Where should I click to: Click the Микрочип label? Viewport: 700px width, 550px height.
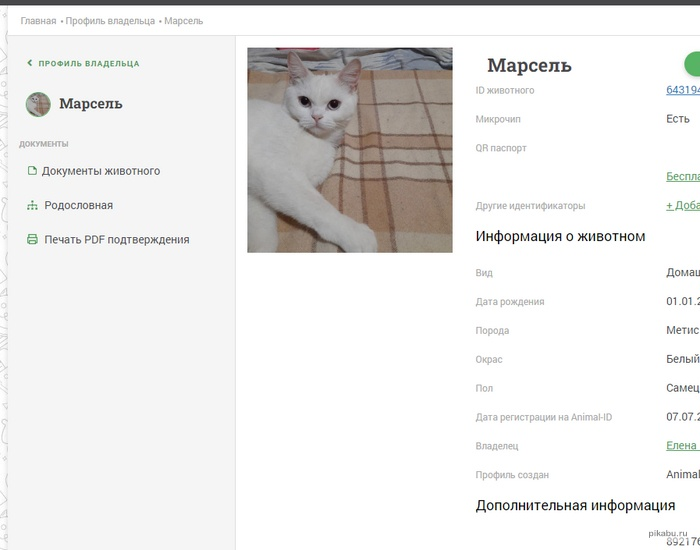pos(498,119)
